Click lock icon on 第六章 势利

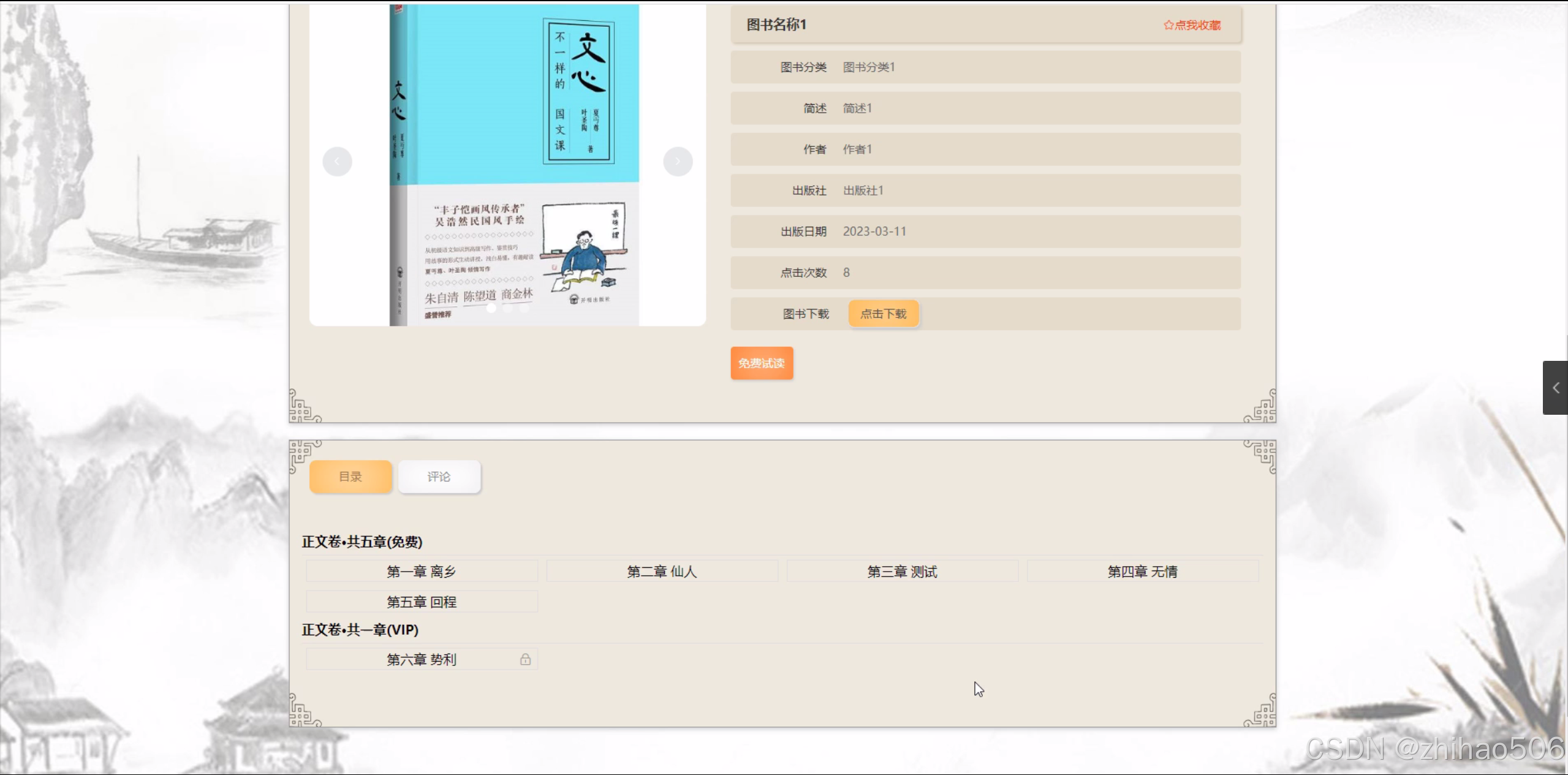pyautogui.click(x=525, y=659)
